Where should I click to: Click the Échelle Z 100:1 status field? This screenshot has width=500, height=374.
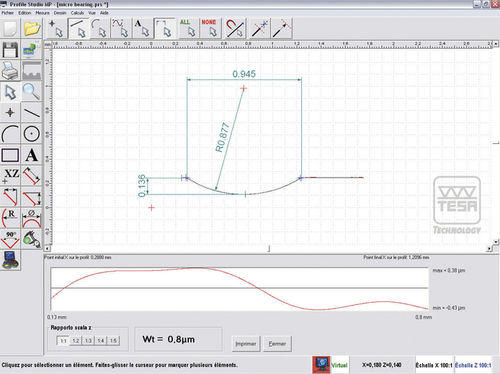tap(473, 365)
